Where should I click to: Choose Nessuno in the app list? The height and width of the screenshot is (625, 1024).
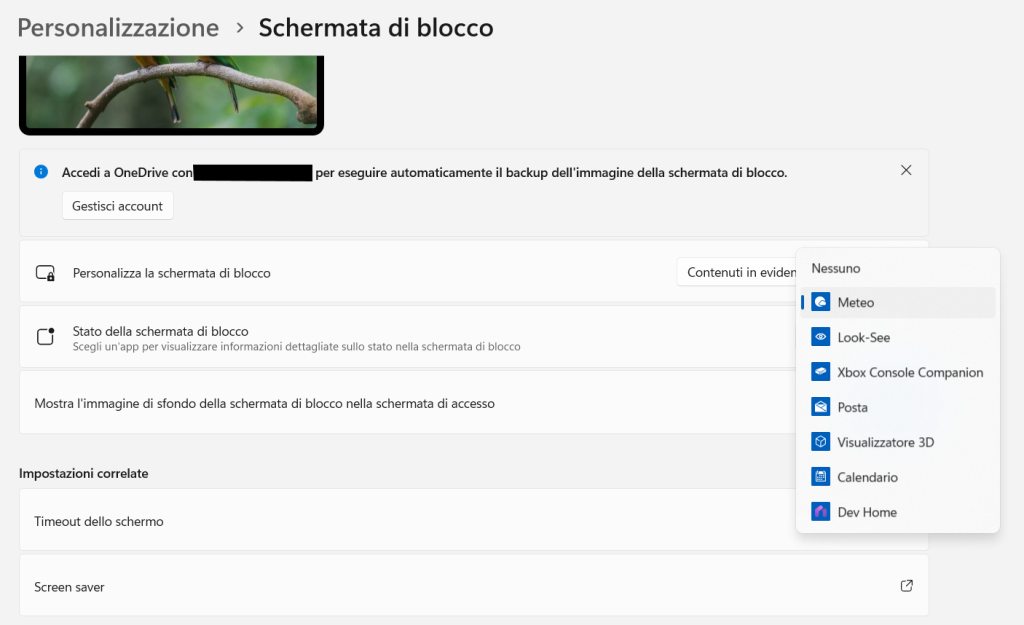pyautogui.click(x=836, y=268)
